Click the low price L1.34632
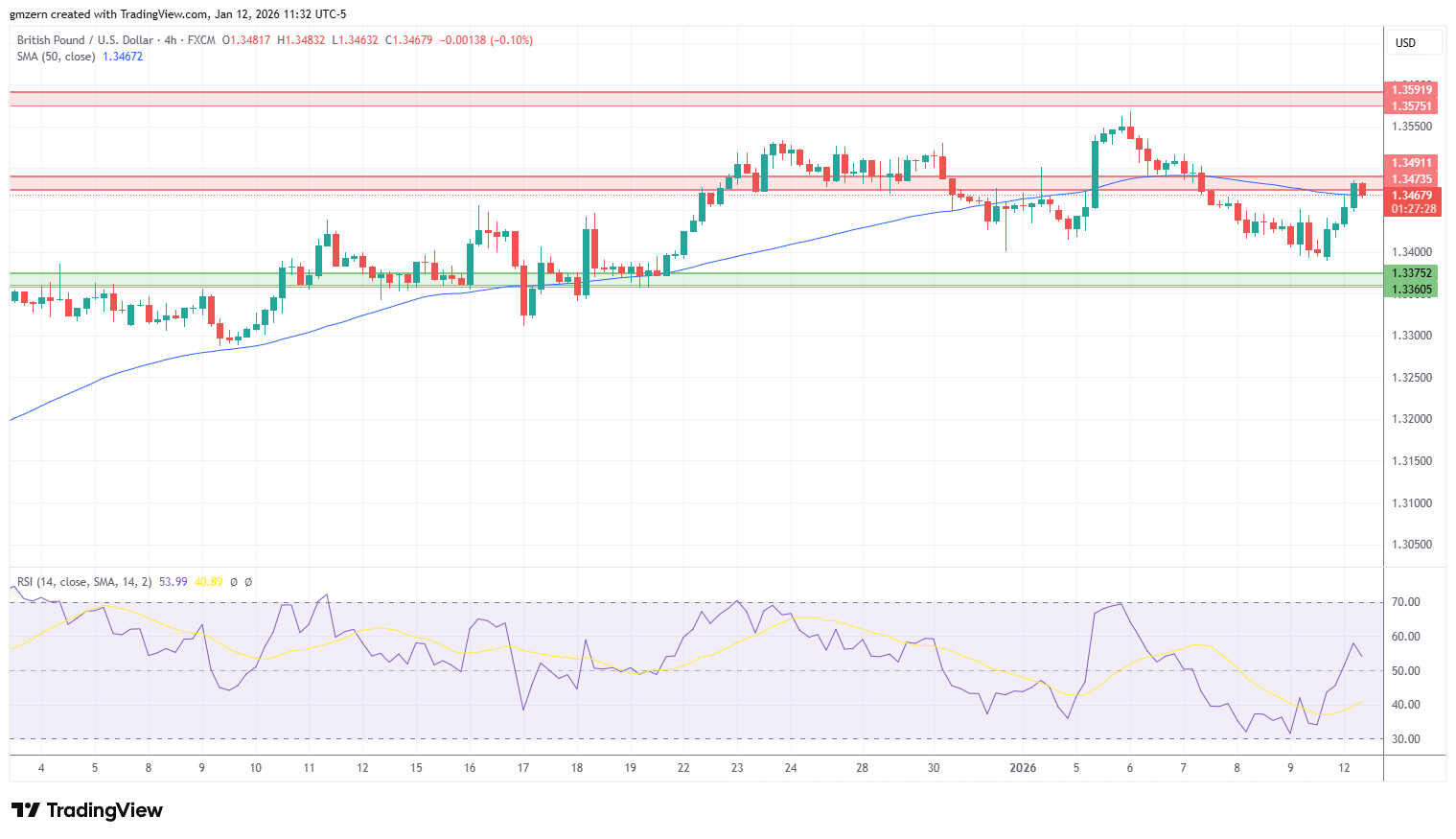This screenshot has width=1456, height=839. tap(355, 40)
